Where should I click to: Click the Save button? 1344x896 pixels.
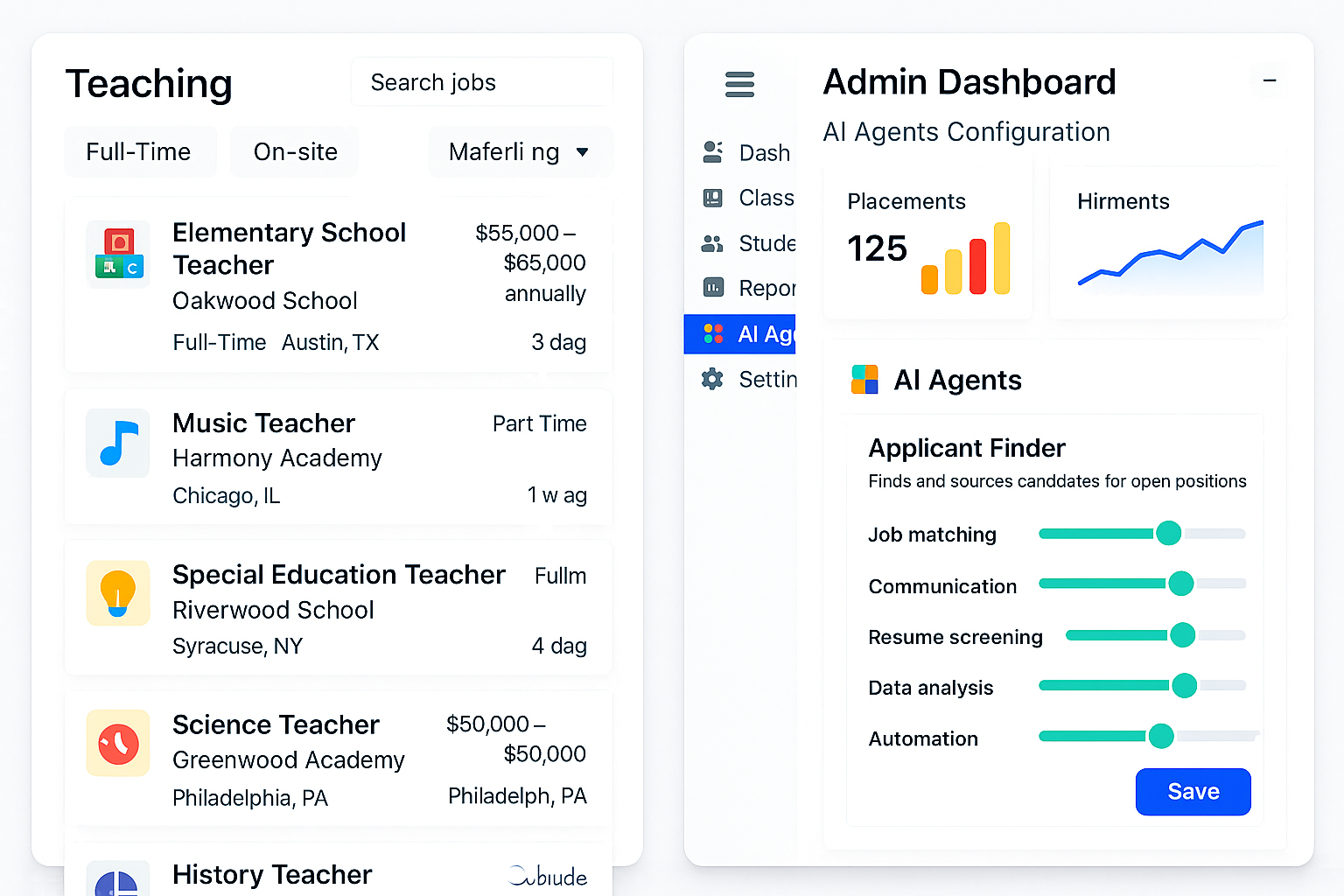(1193, 792)
